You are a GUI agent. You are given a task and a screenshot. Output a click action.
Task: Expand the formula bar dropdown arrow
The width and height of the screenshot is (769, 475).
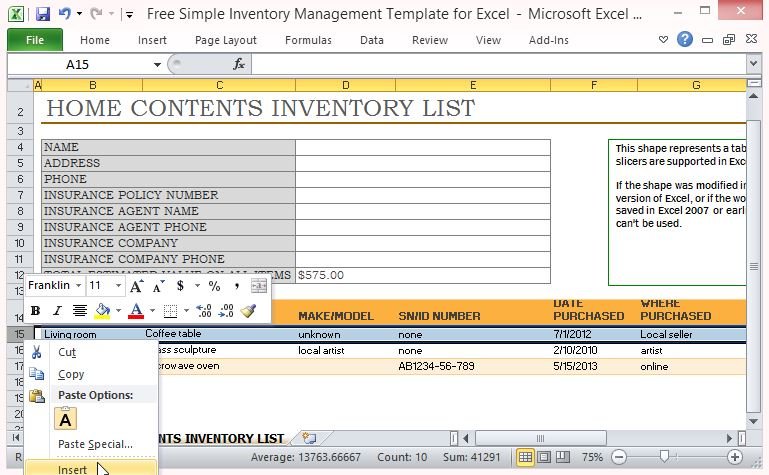753,64
